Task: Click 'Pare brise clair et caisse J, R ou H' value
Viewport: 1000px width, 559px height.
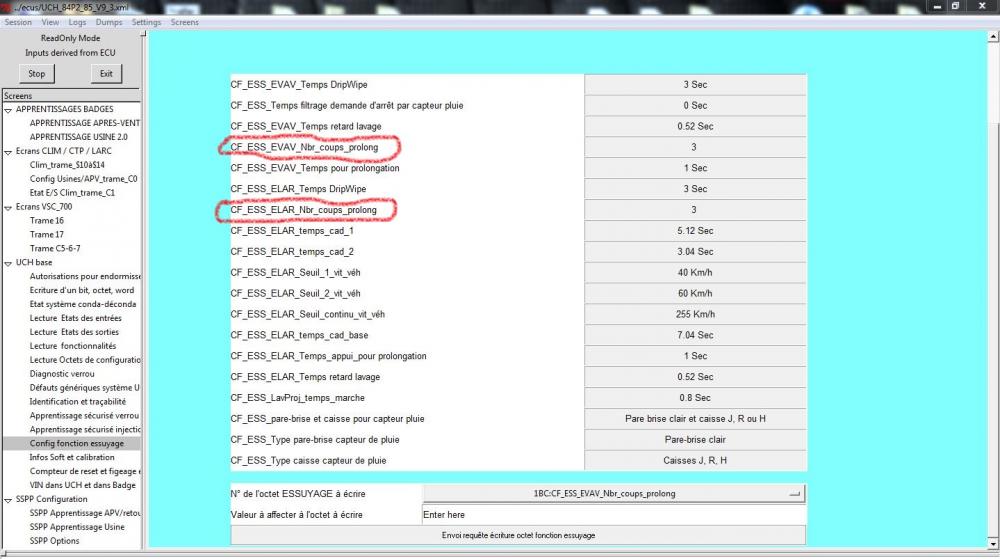Action: pyautogui.click(x=695, y=419)
